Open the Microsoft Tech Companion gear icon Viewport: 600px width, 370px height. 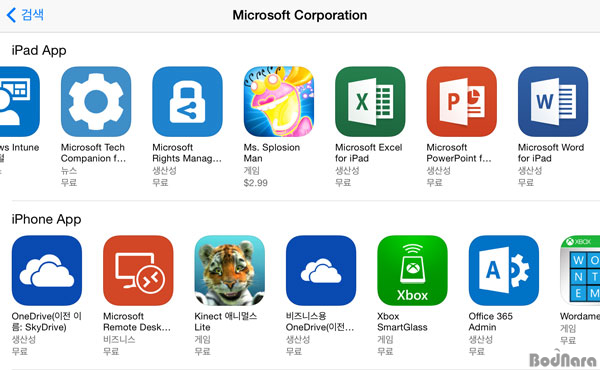point(96,102)
